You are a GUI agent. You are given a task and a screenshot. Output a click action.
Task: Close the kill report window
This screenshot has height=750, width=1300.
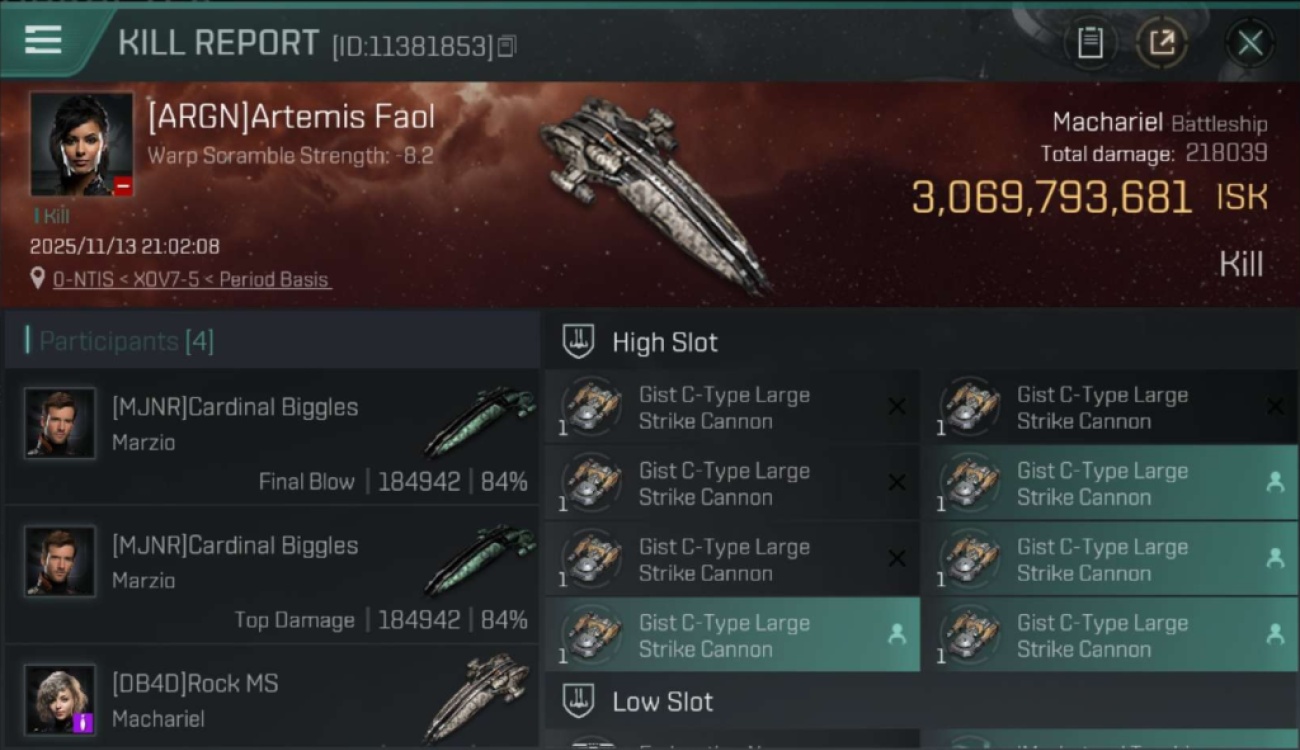pyautogui.click(x=1250, y=43)
